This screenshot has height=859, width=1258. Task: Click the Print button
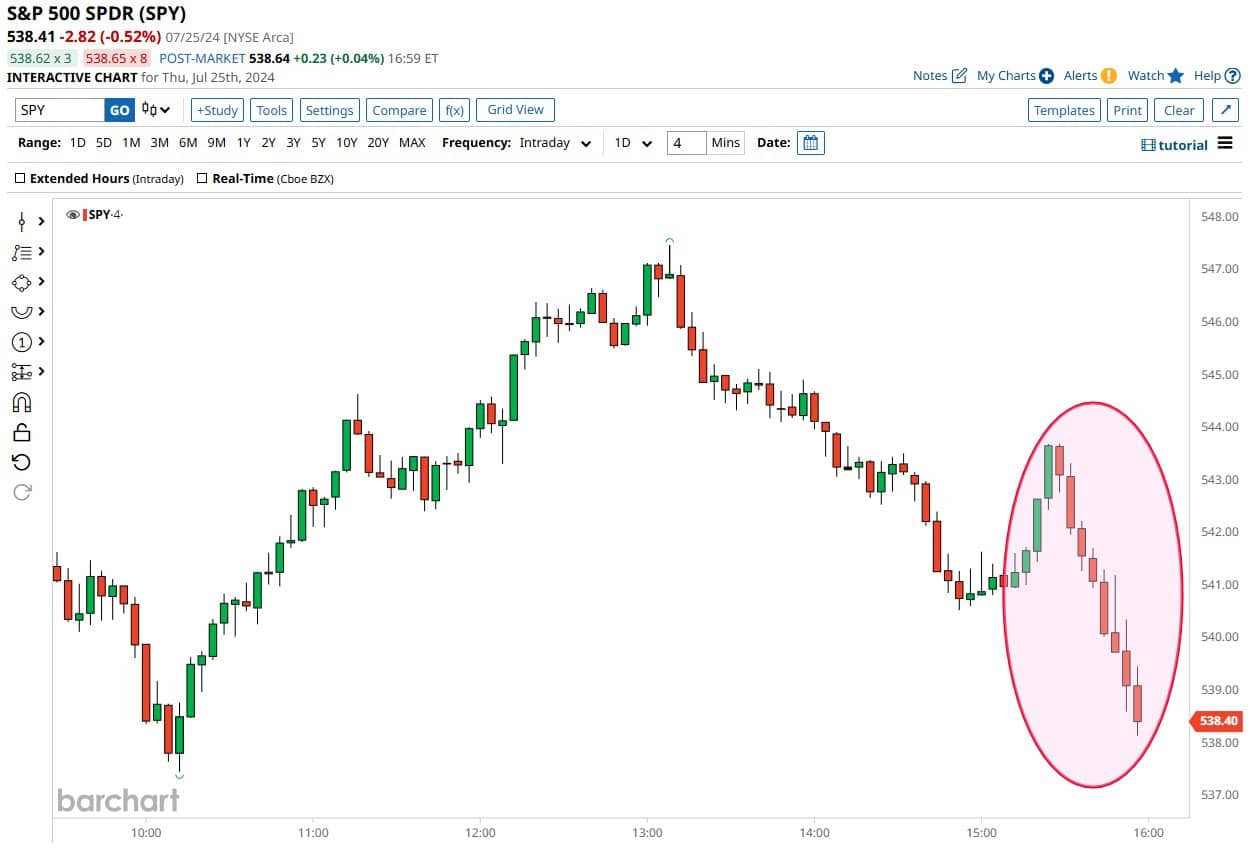1127,111
